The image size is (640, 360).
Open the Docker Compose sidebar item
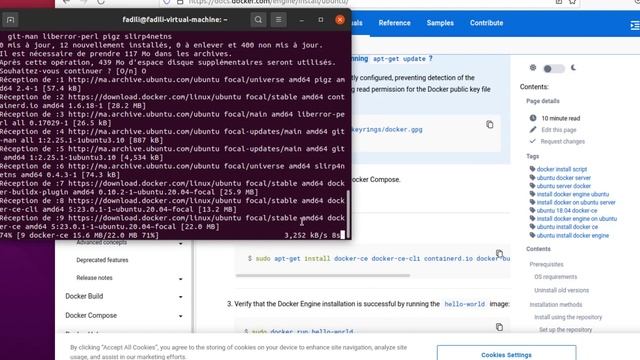91,315
